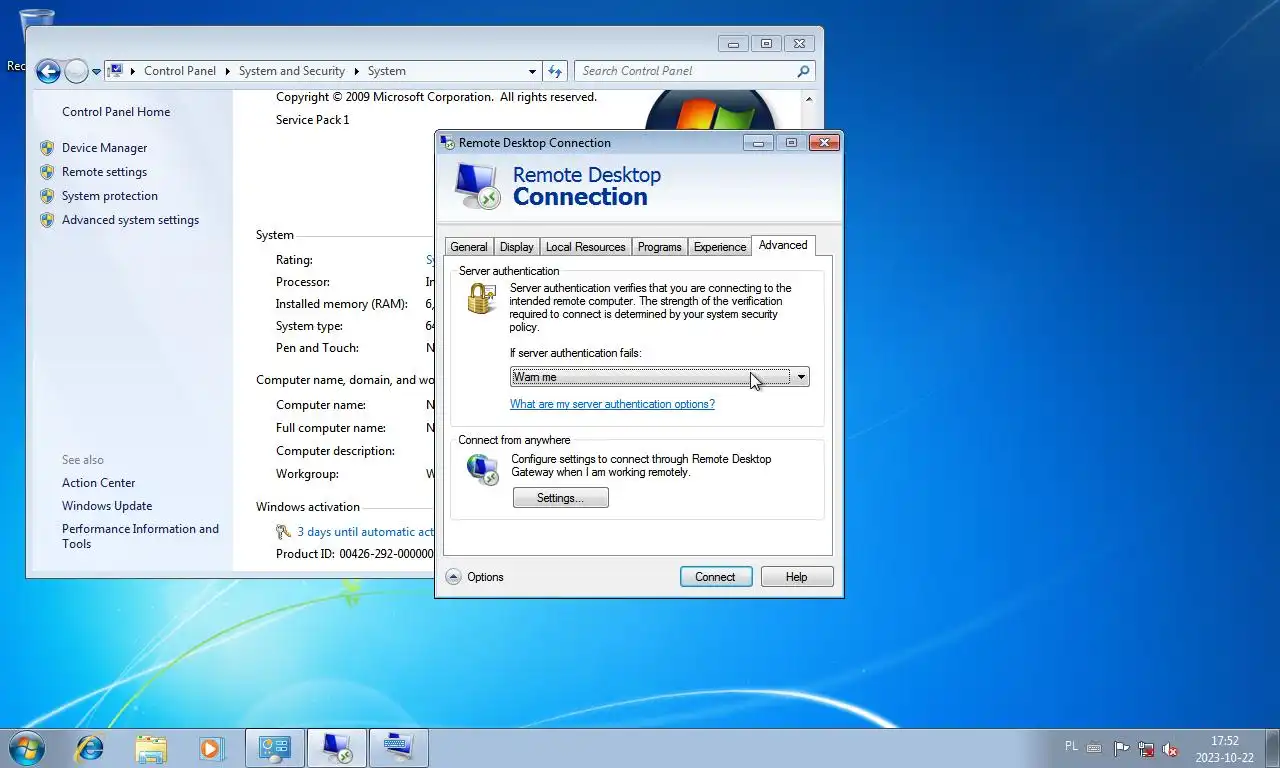
Task: Click shield icon beside Advanced system settings
Action: [x=47, y=220]
